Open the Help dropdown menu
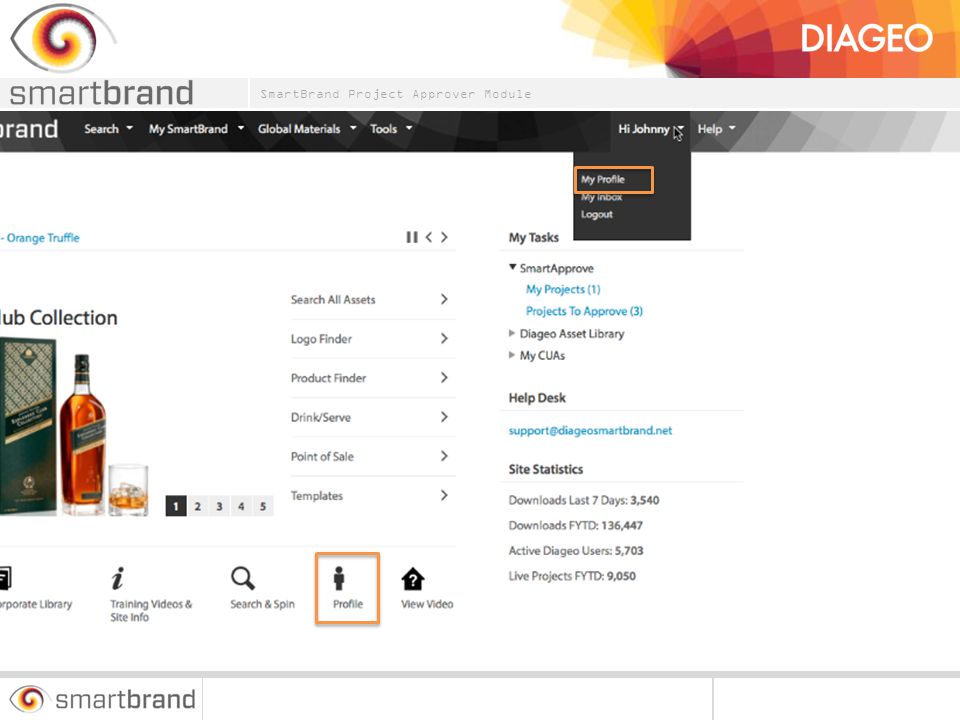The height and width of the screenshot is (720, 960). click(x=716, y=129)
